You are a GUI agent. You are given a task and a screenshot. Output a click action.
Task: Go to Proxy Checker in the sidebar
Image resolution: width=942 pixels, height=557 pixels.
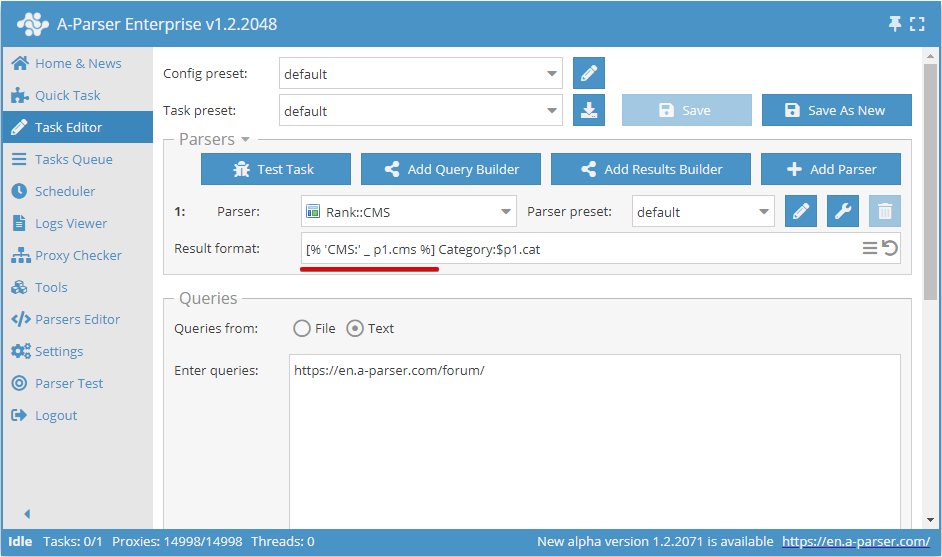pyautogui.click(x=78, y=255)
